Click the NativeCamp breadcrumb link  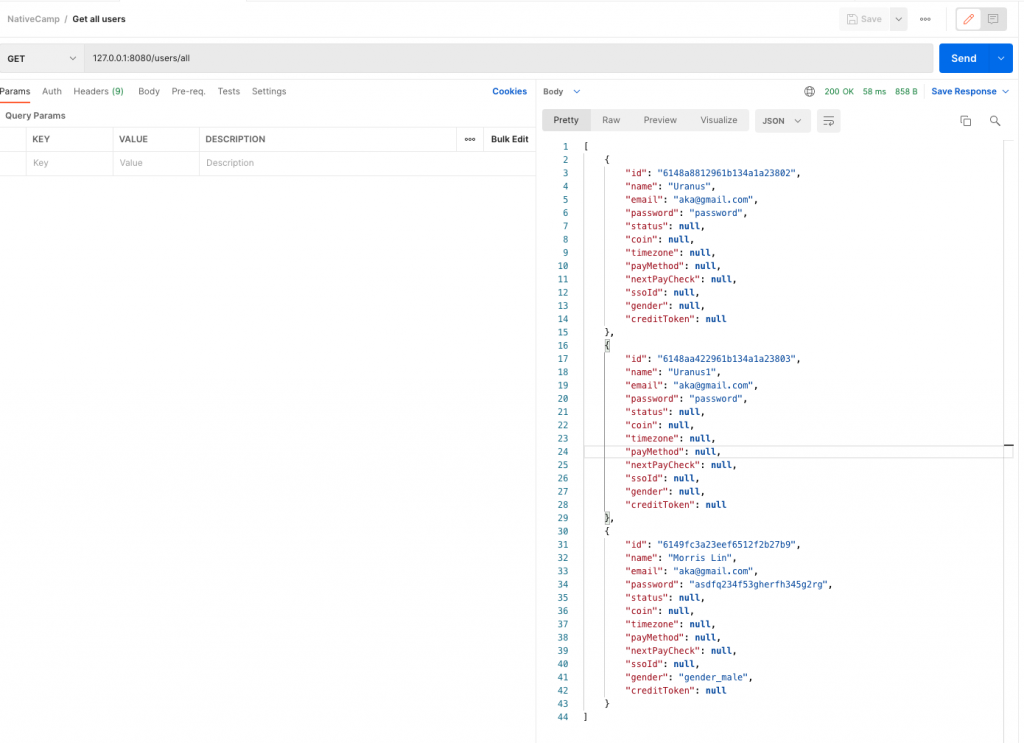(x=33, y=19)
